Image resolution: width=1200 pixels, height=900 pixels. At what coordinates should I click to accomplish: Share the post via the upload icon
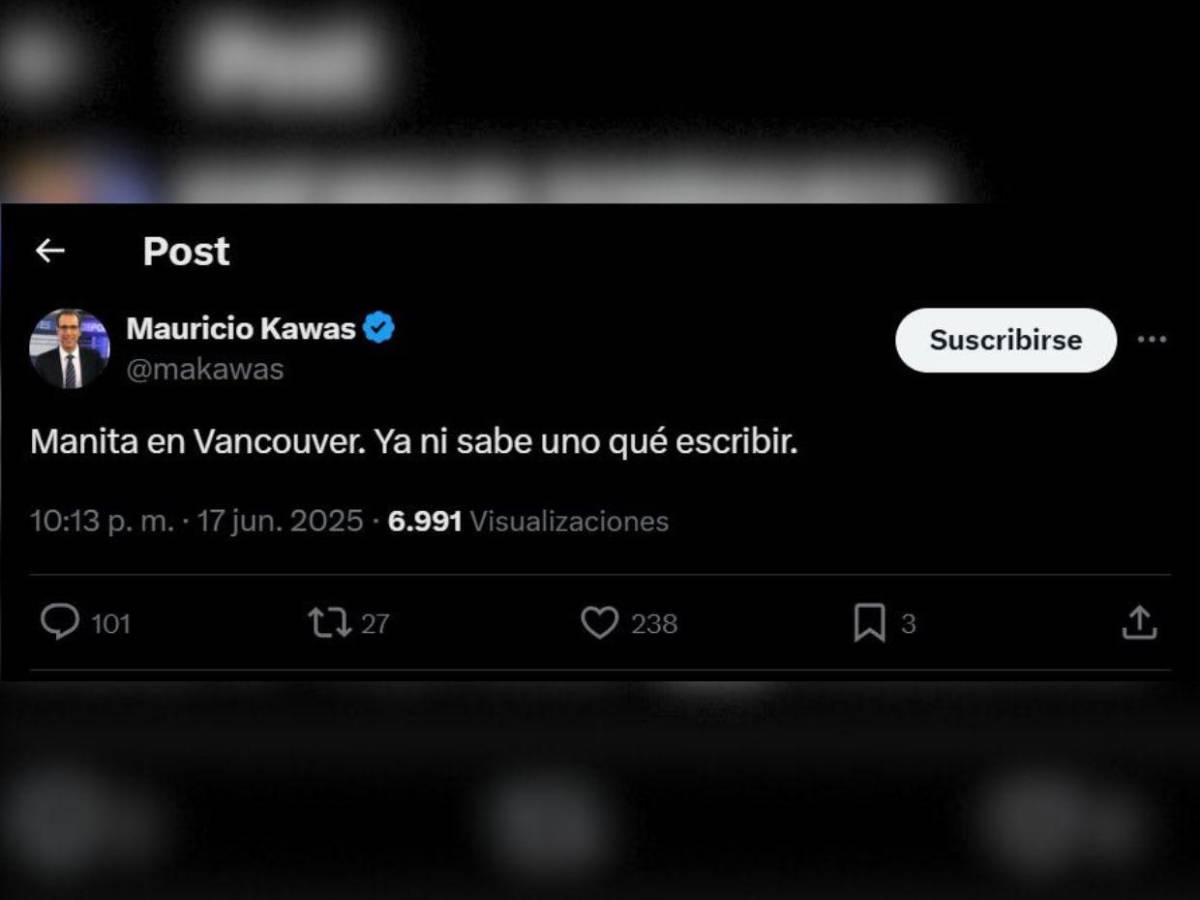coord(1138,623)
